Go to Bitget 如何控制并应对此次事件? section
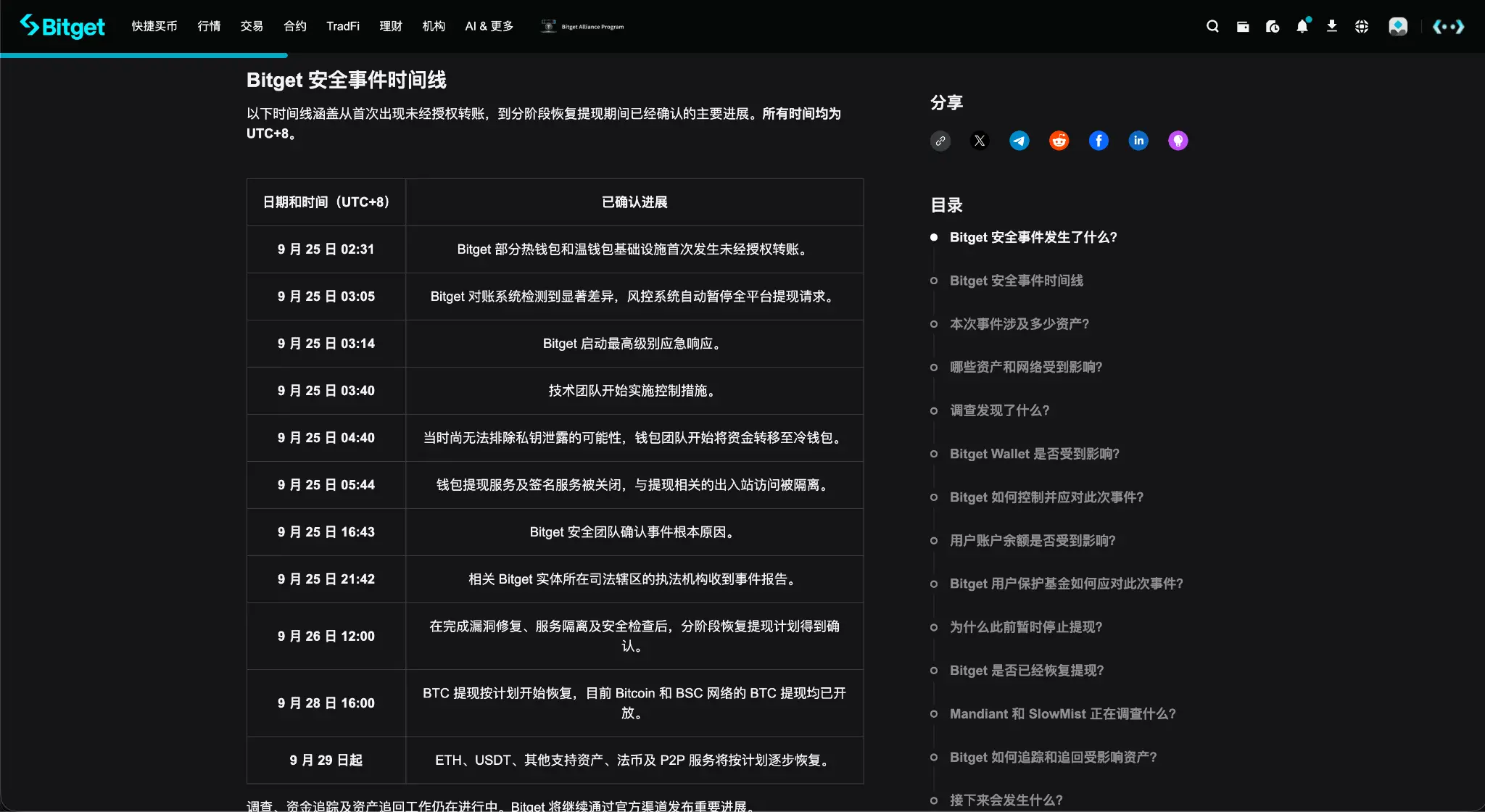Screen dimensions: 1485x812 (x=1046, y=497)
